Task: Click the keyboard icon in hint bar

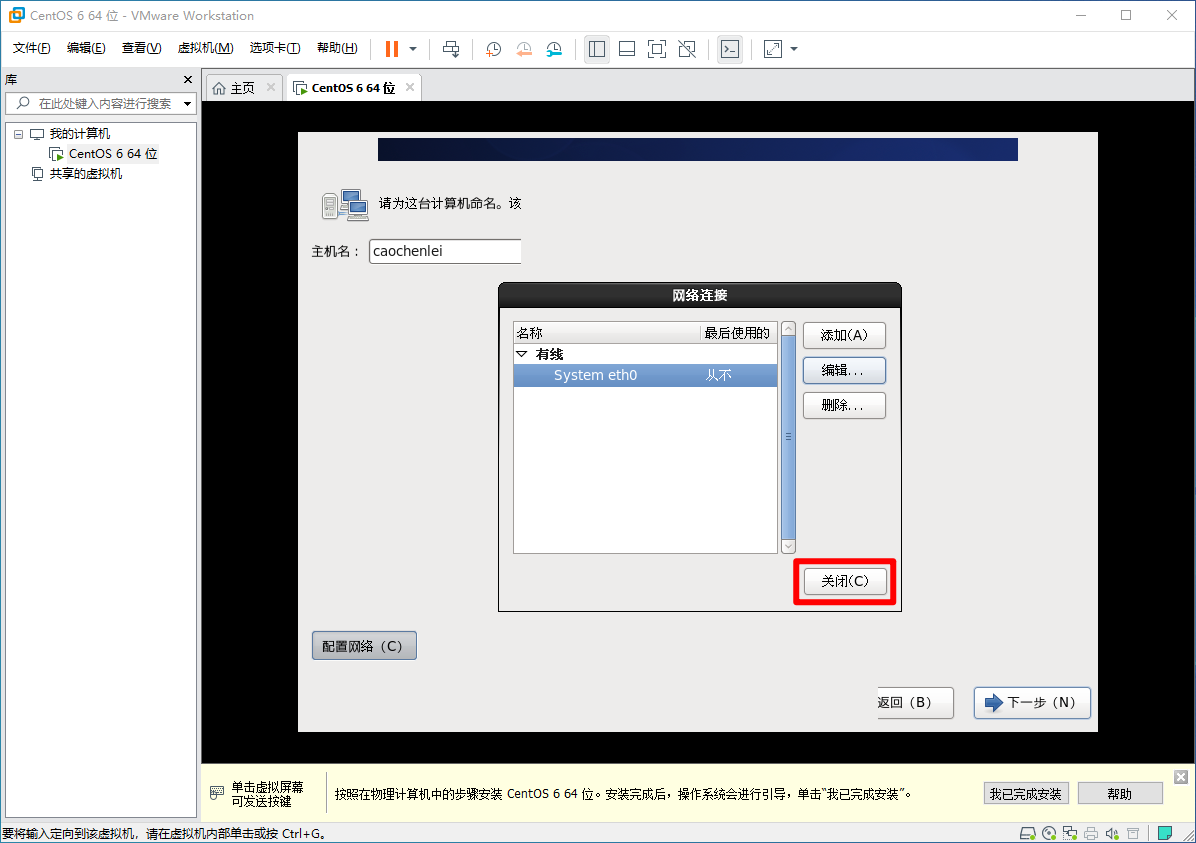Action: [217, 793]
